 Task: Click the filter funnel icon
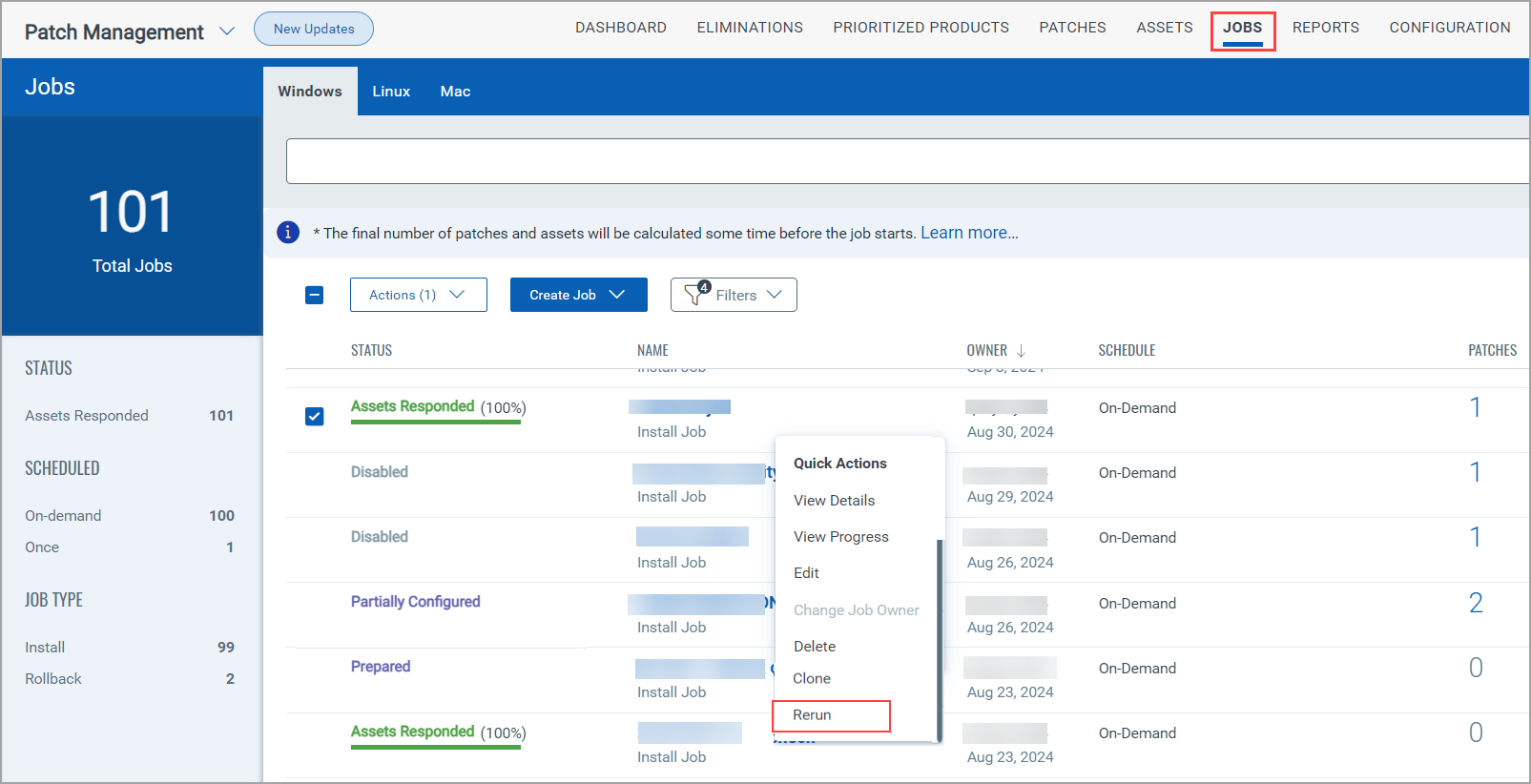coord(695,295)
